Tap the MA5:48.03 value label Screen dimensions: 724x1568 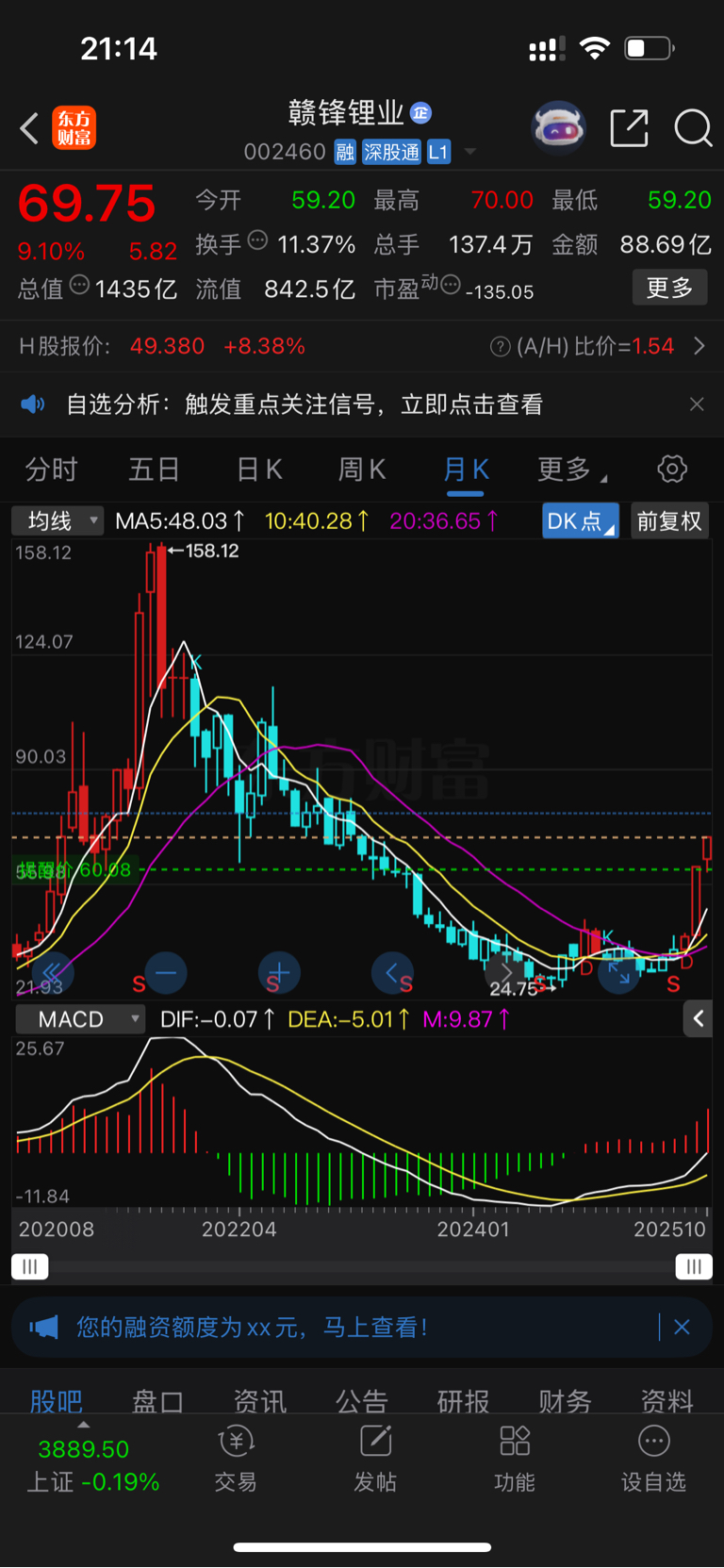[180, 520]
